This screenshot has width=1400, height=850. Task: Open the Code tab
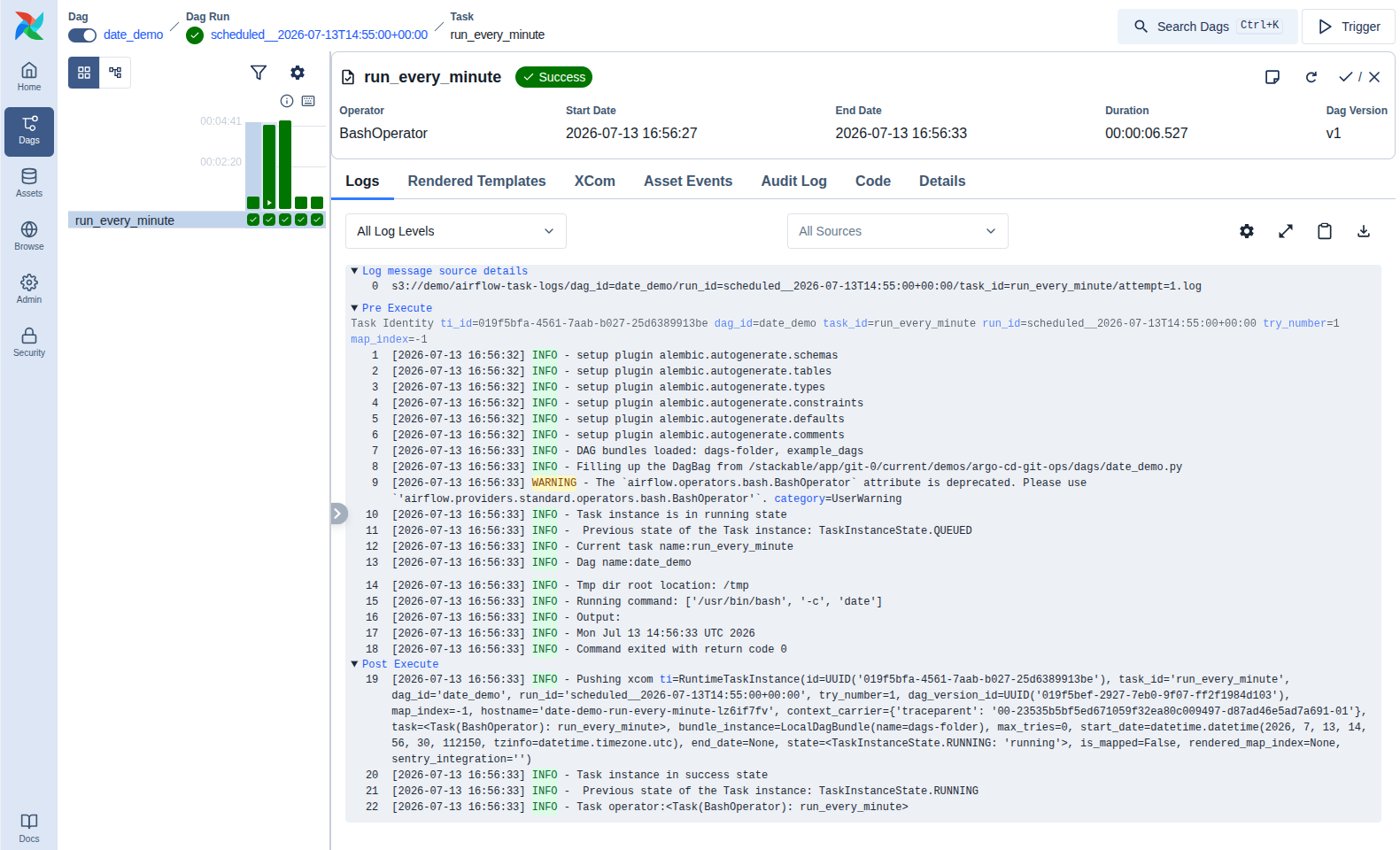coord(872,181)
